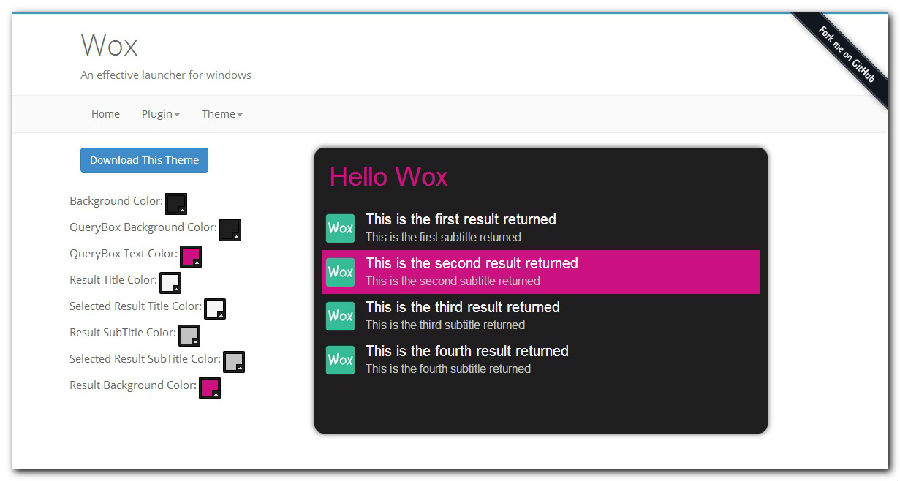Click the Download This Theme button
The width and height of the screenshot is (900, 481).
pyautogui.click(x=144, y=160)
